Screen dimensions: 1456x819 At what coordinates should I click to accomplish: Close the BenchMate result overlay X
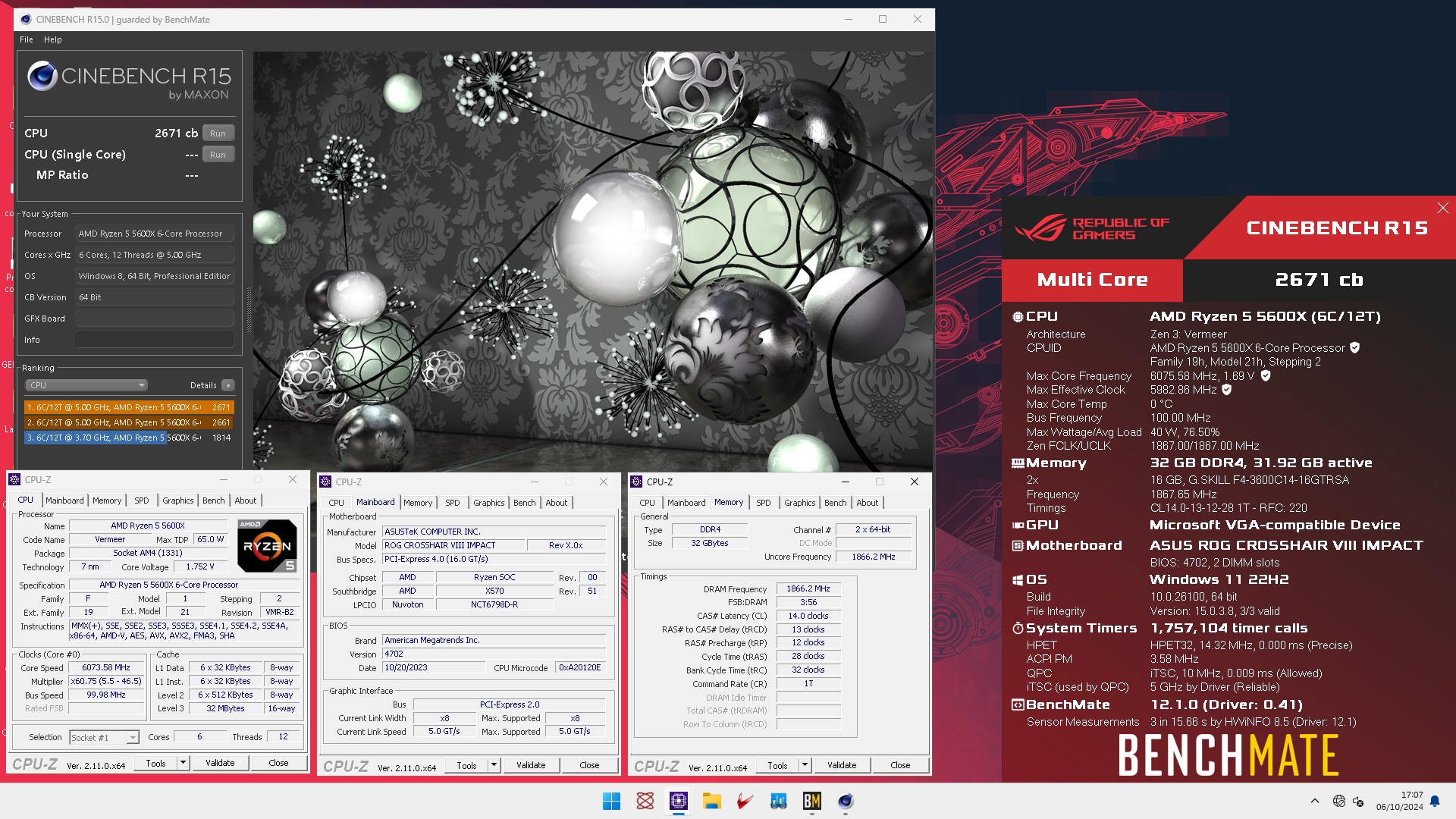(1442, 208)
